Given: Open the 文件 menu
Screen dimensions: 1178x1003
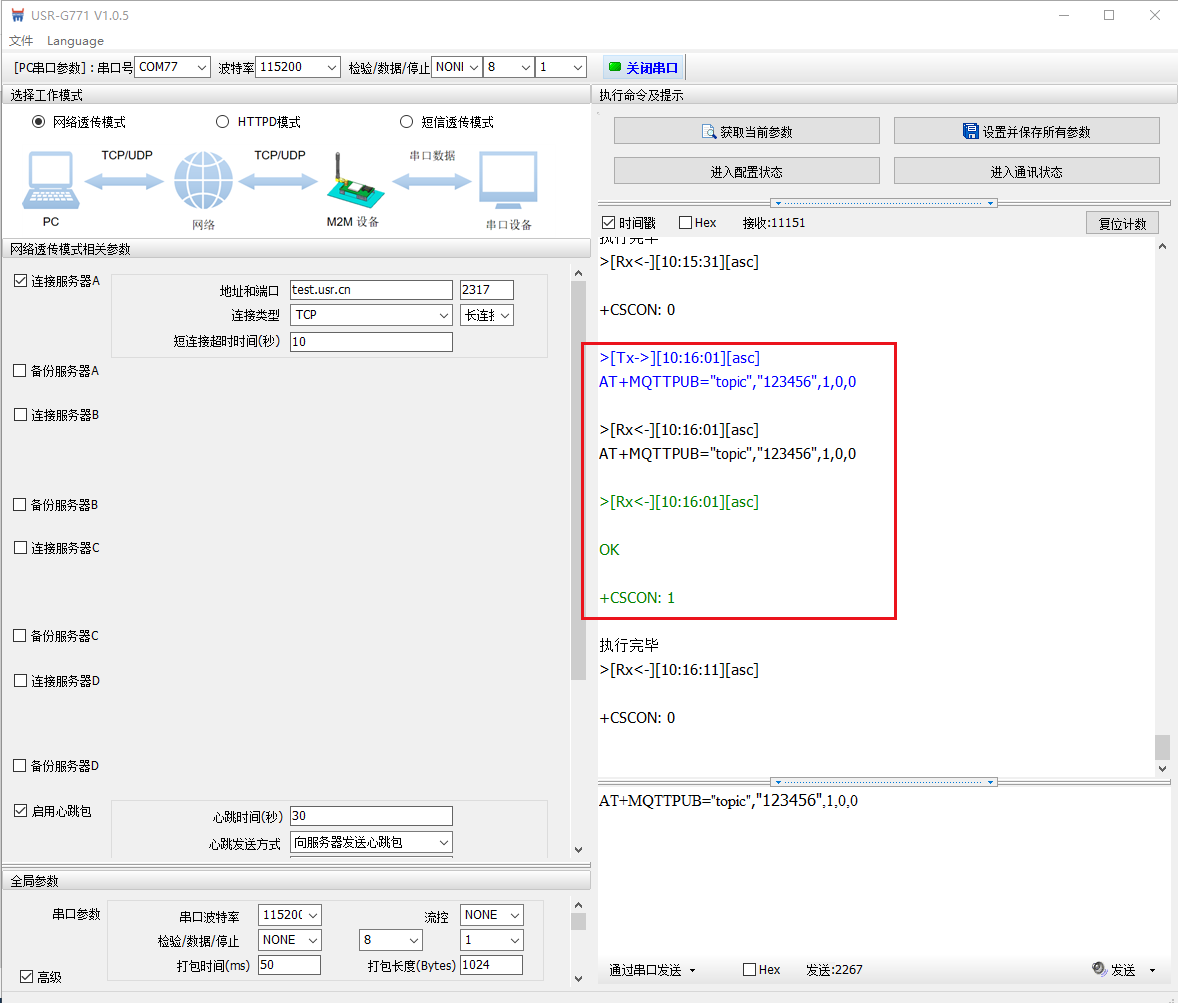Looking at the screenshot, I should 21,41.
